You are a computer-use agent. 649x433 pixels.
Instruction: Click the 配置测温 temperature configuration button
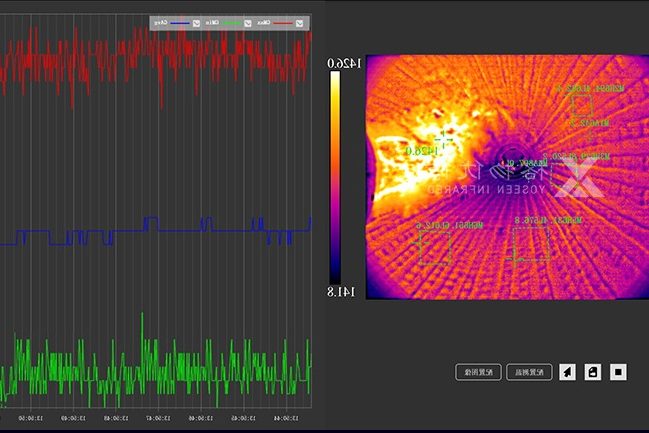coord(529,372)
